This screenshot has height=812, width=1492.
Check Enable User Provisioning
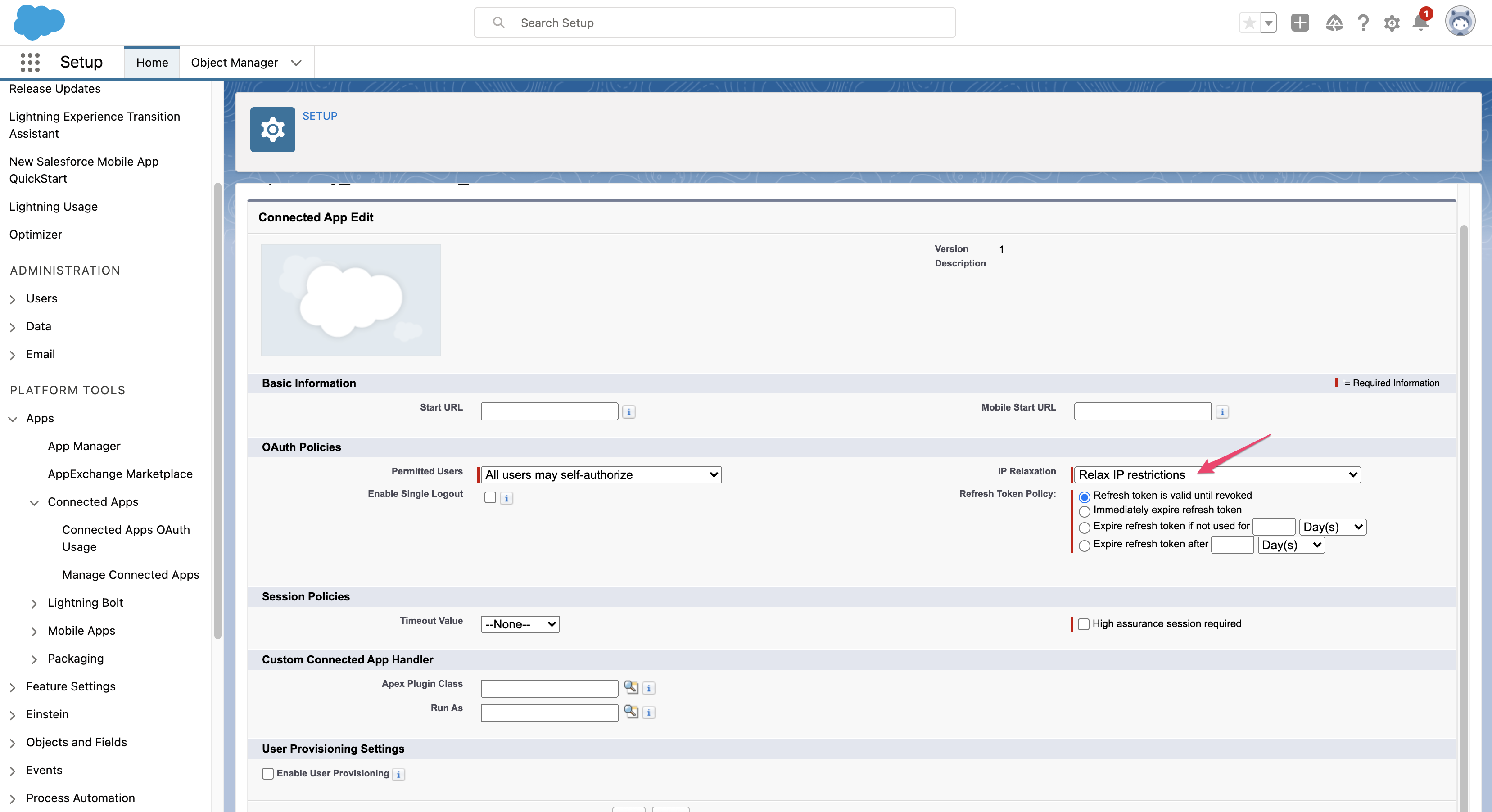point(267,774)
